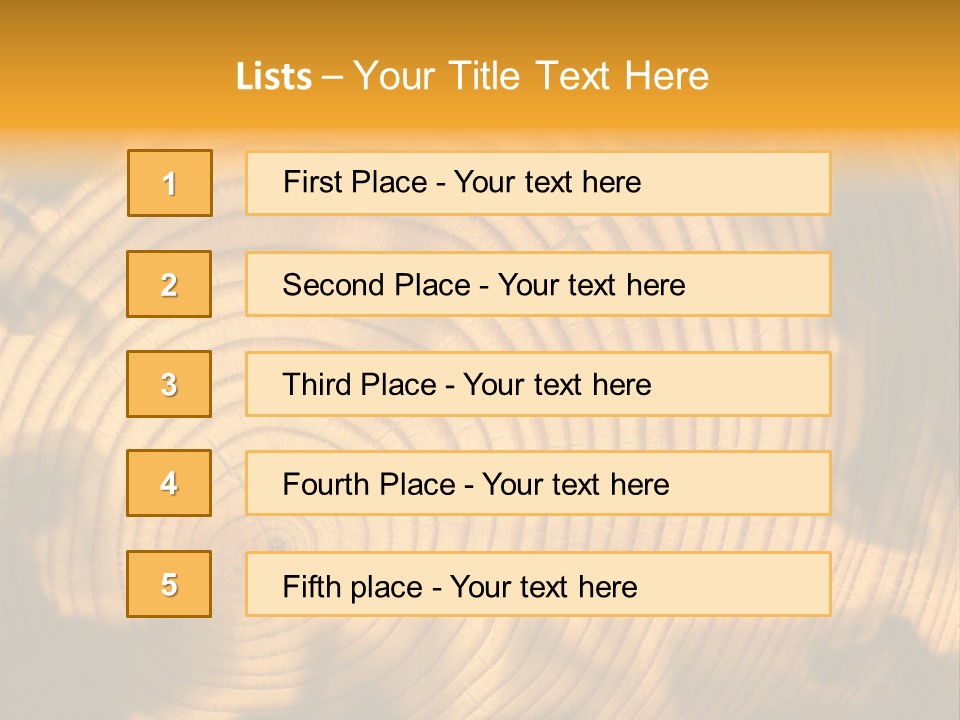Click the words 'Third Place' in the list
The width and height of the screenshot is (960, 720).
[x=359, y=384]
